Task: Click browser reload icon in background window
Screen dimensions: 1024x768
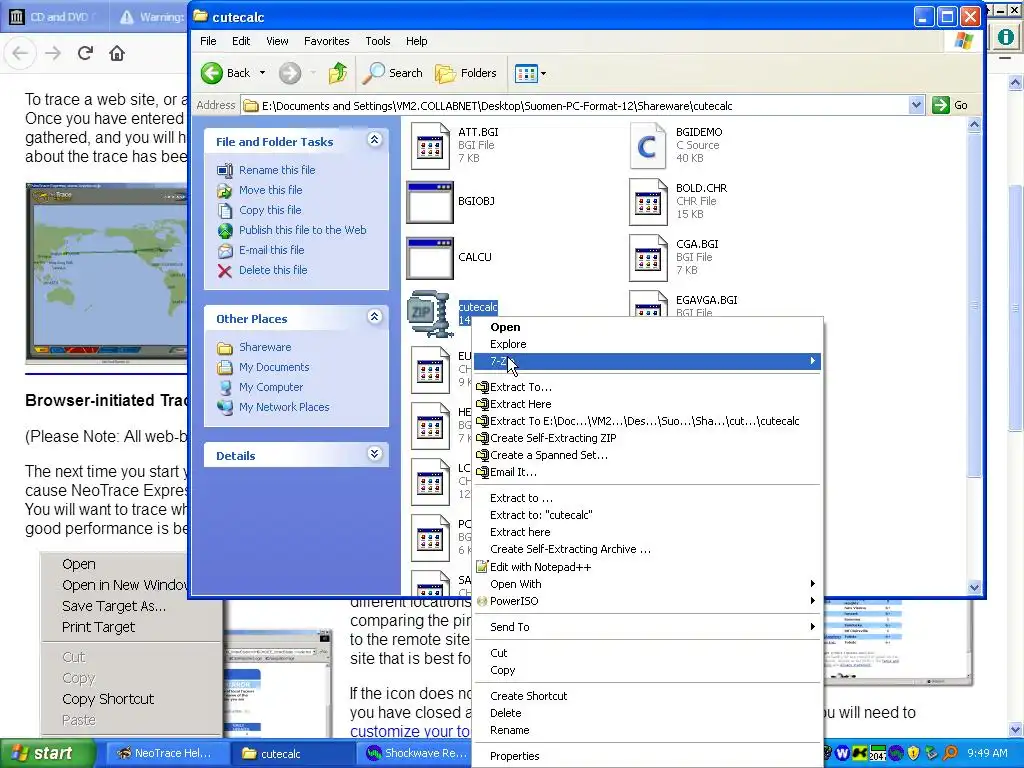Action: (x=86, y=53)
